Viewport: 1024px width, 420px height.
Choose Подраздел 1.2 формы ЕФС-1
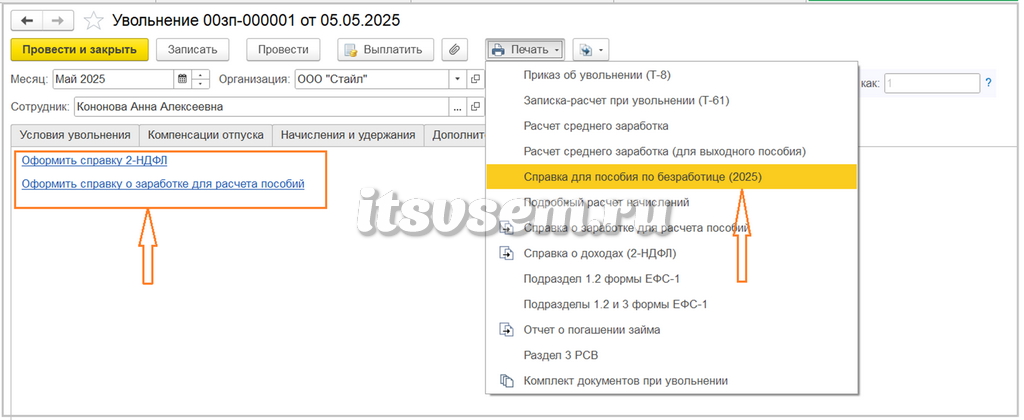point(671,279)
